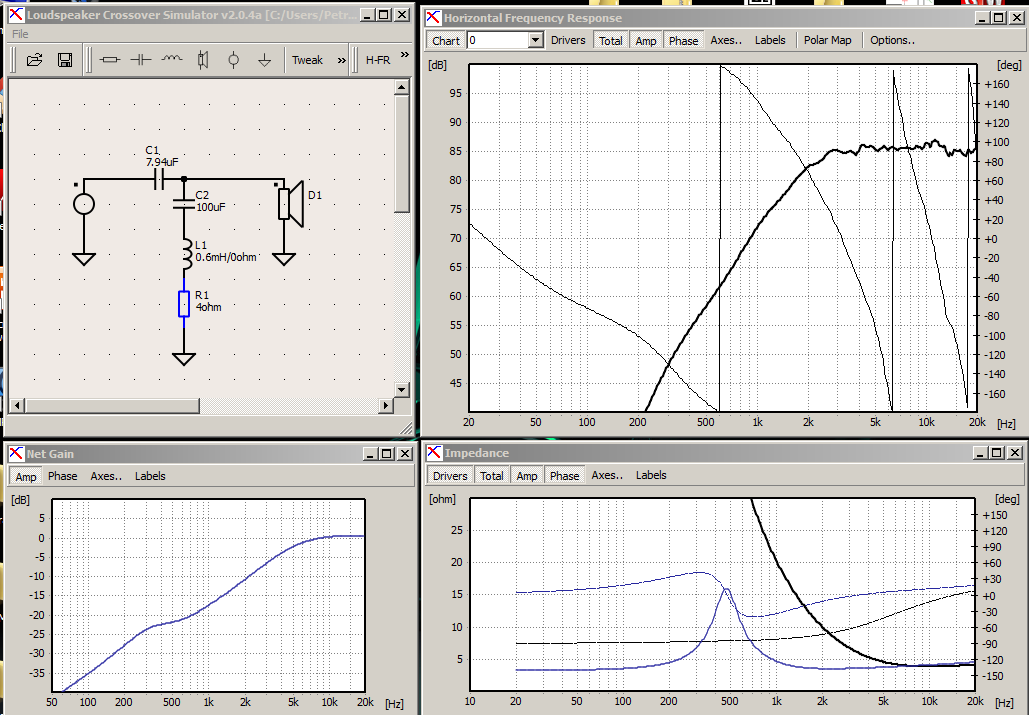Open Options.. in Horizontal Frequency Response window

coord(892,40)
